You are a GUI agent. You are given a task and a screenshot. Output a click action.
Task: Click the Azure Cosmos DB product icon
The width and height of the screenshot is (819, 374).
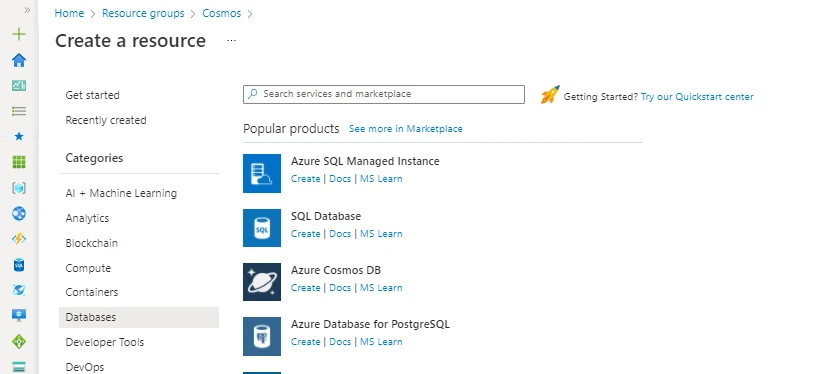[262, 282]
